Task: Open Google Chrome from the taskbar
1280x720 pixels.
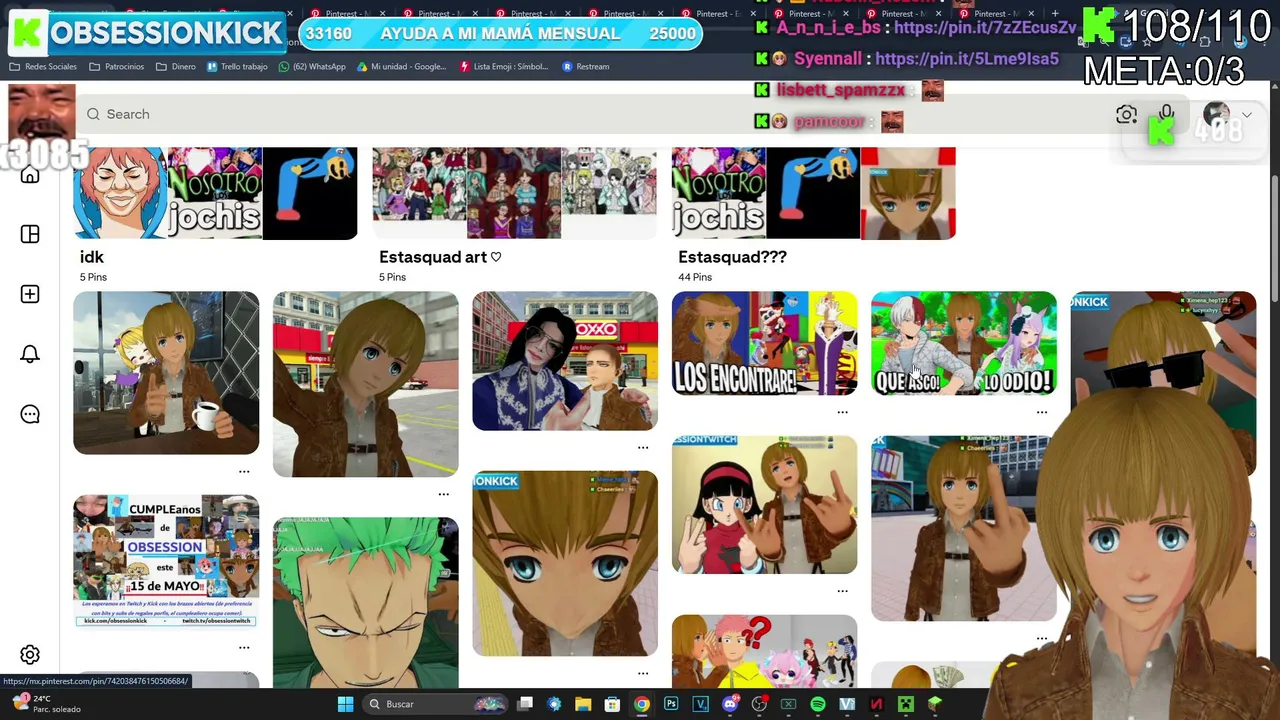Action: (642, 704)
